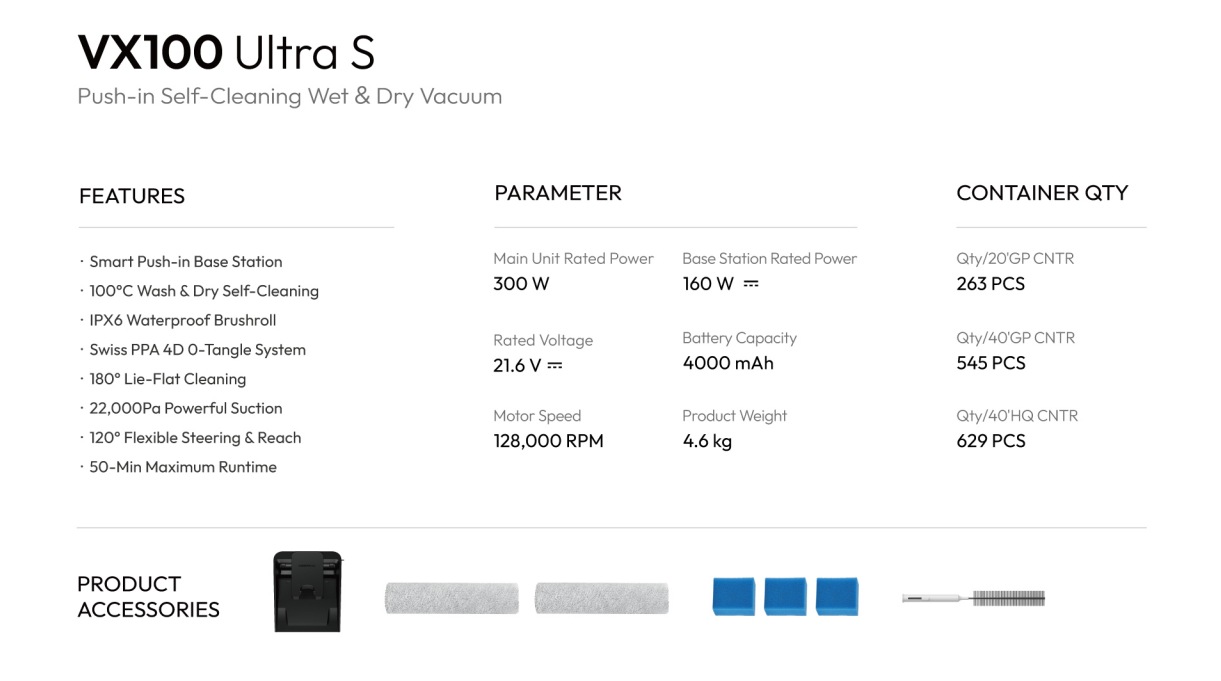The width and height of the screenshot is (1221, 681).
Task: Click the CONTAINER QTY heading
Action: [x=1042, y=193]
